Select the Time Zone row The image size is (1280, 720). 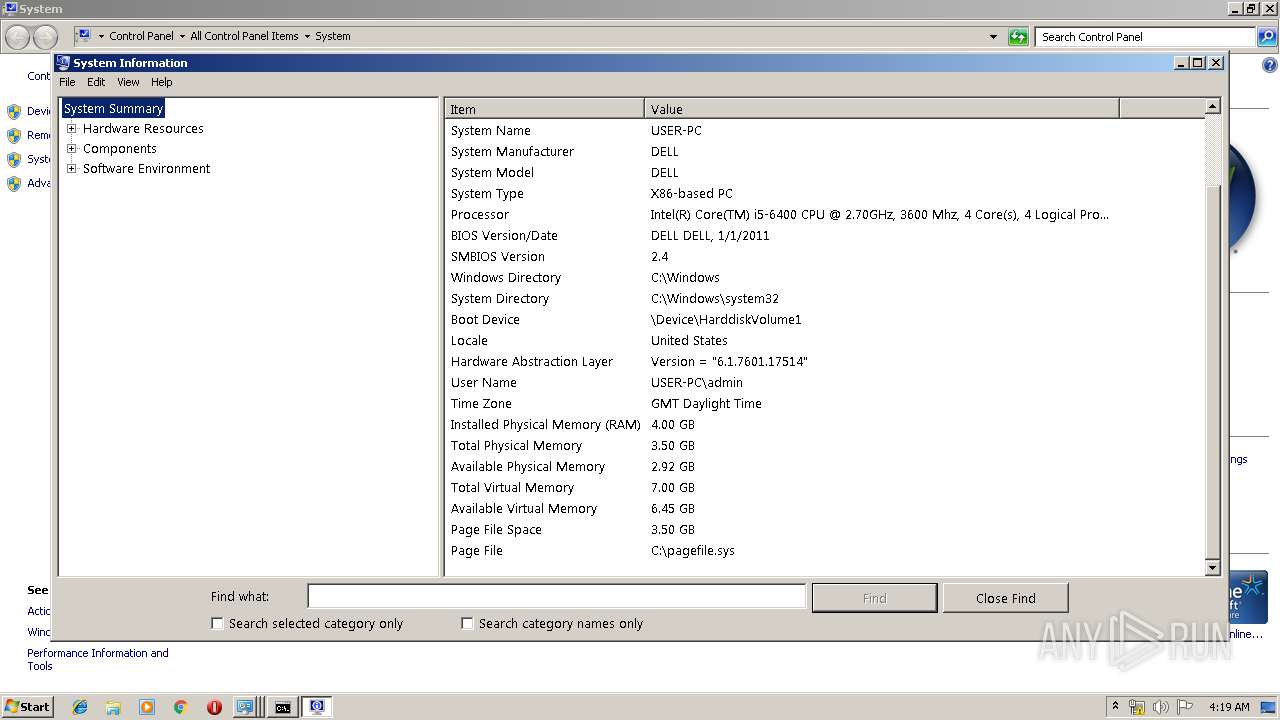coord(825,403)
